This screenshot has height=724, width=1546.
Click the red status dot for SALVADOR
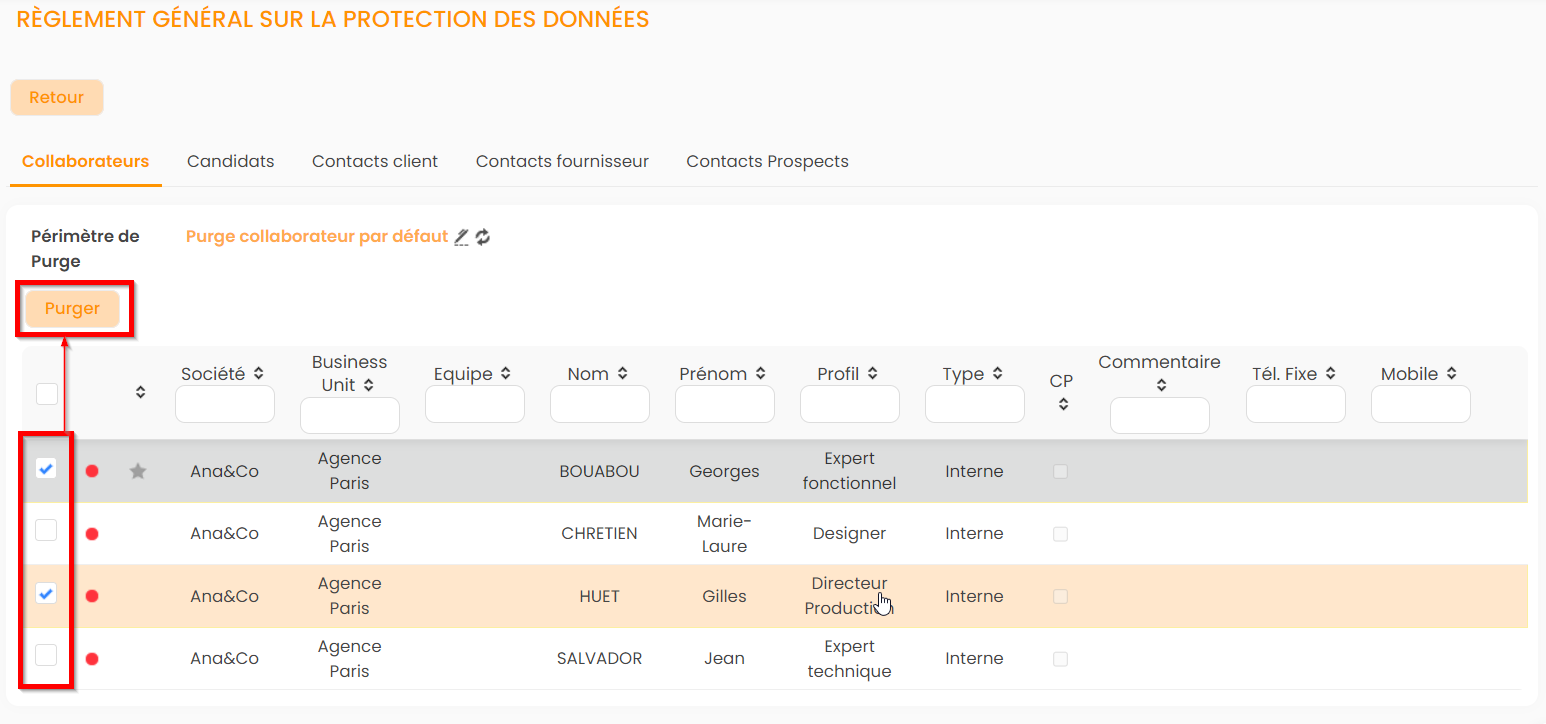tap(92, 659)
